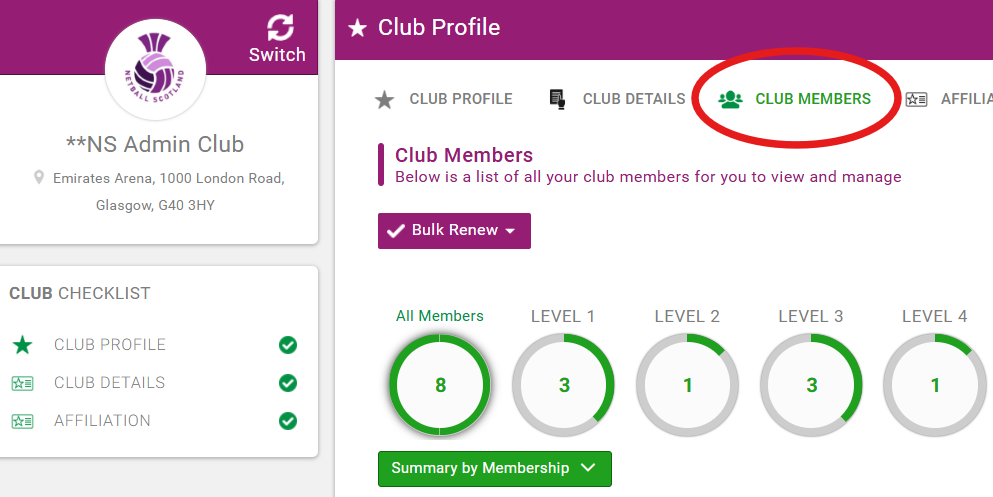The height and width of the screenshot is (497, 993).
Task: Click the Netball Scotland club logo
Action: 155,69
